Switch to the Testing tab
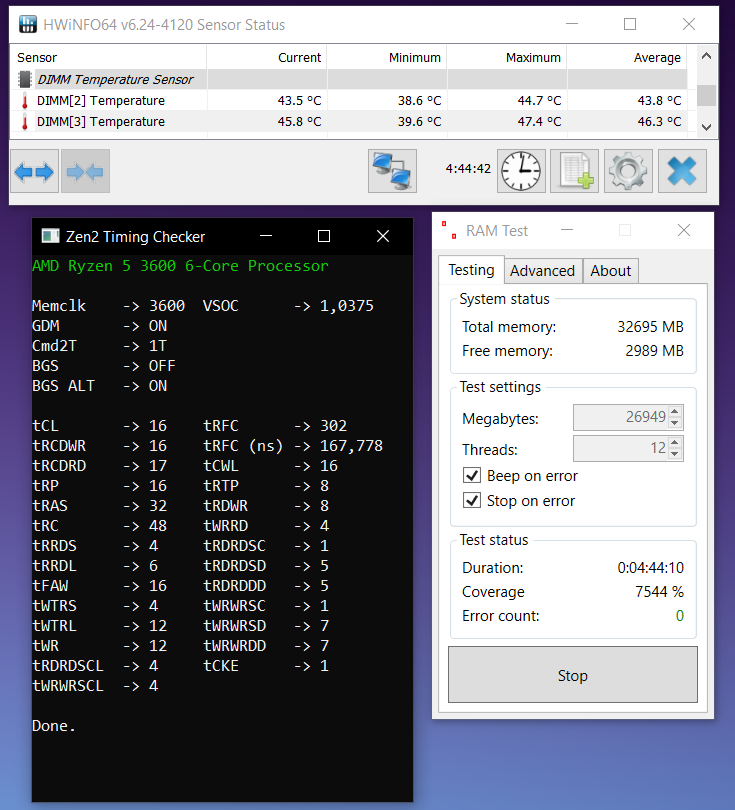 (x=471, y=270)
